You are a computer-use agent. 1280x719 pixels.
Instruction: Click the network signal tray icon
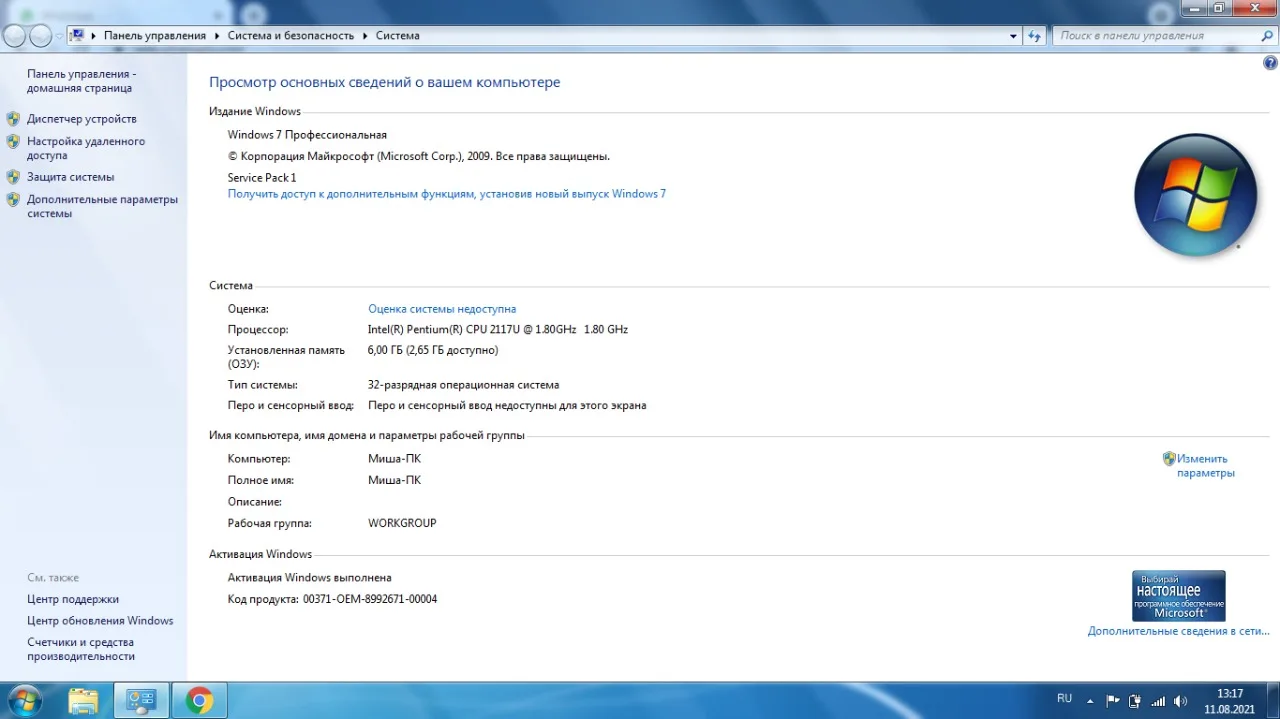coord(1158,701)
